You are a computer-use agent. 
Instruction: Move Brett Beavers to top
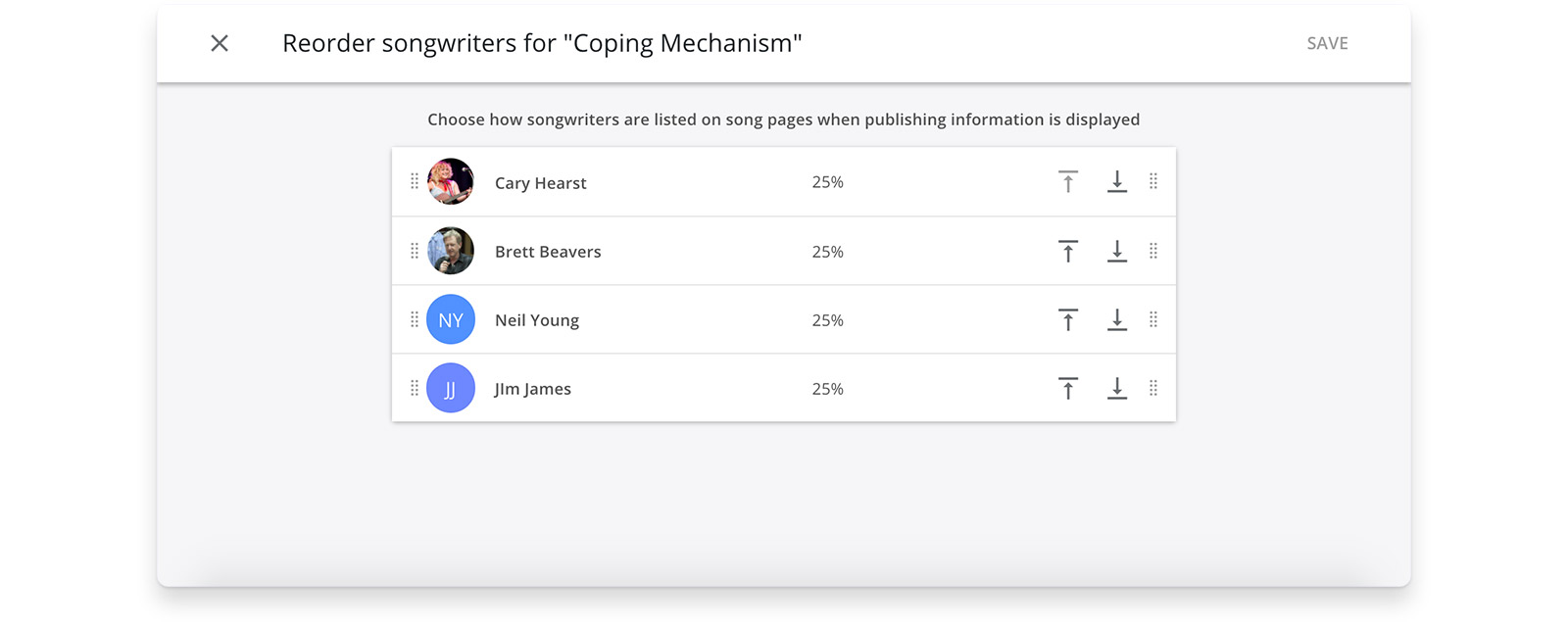(1068, 252)
